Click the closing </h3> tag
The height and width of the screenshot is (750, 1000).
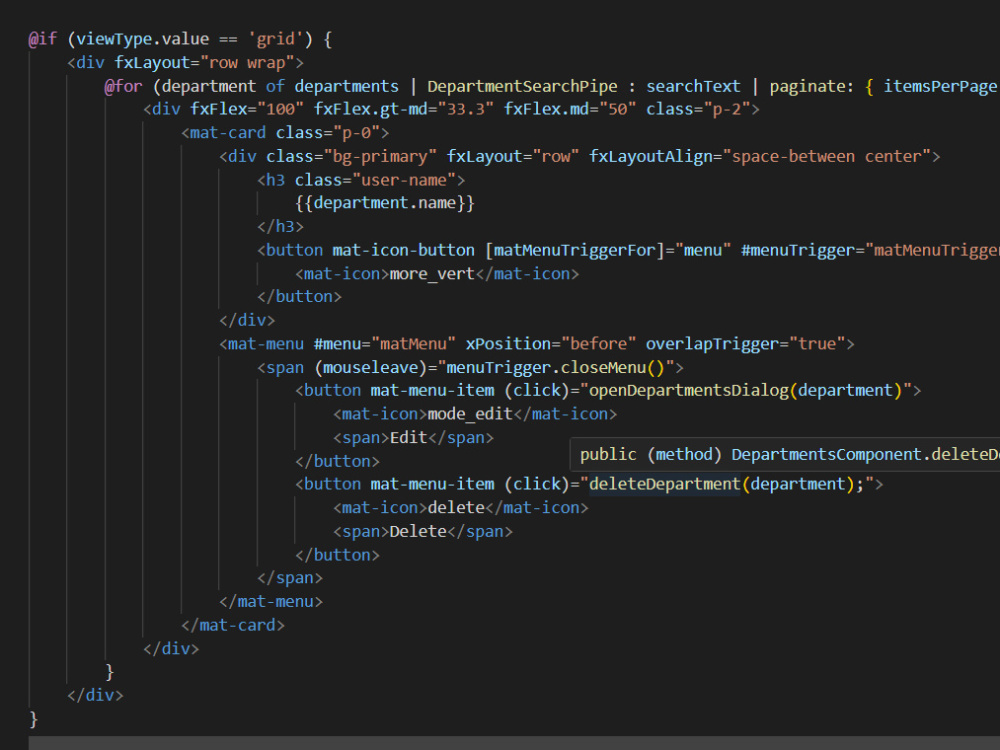point(280,226)
